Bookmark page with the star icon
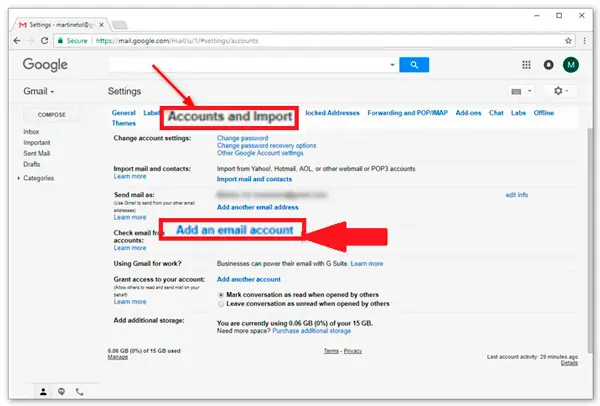 click(568, 41)
